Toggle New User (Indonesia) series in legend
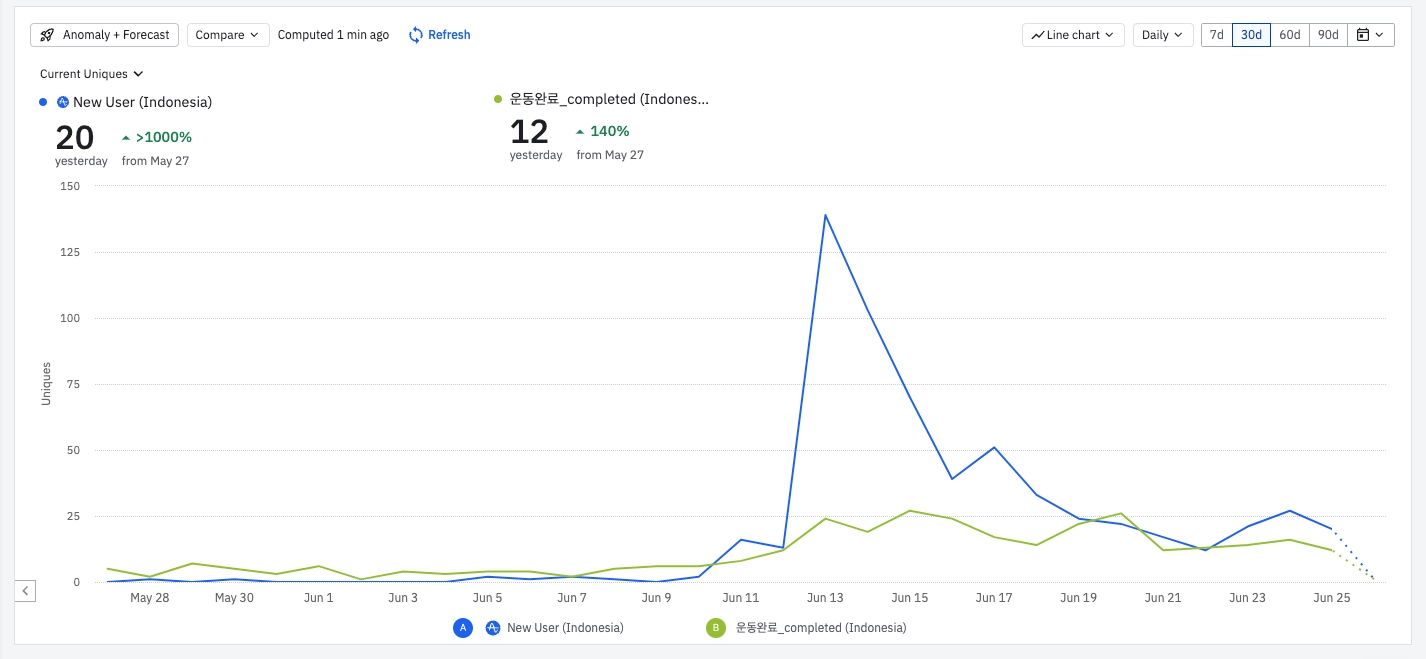The height and width of the screenshot is (659, 1426). 565,628
